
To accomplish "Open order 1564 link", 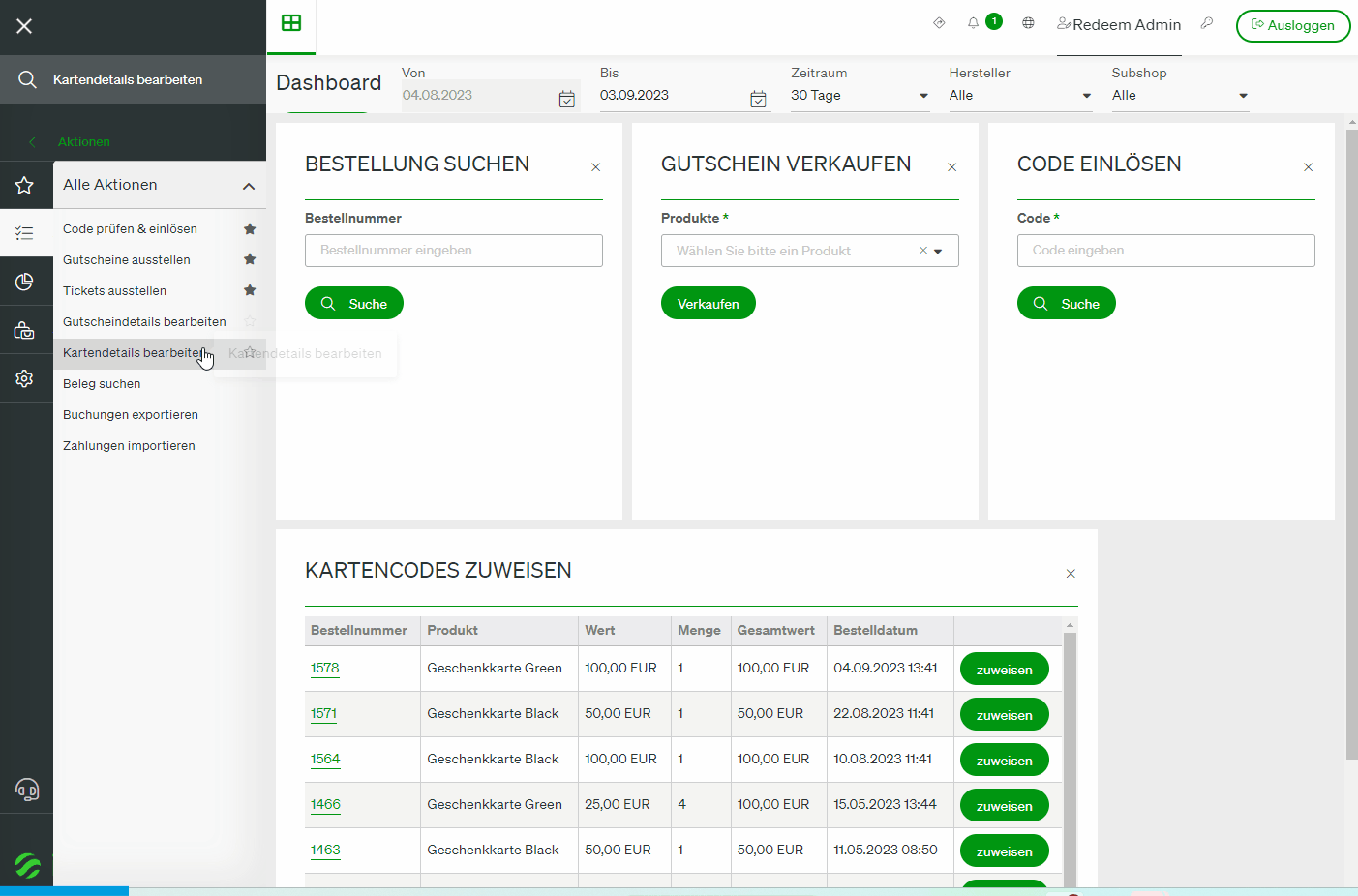I will [325, 759].
